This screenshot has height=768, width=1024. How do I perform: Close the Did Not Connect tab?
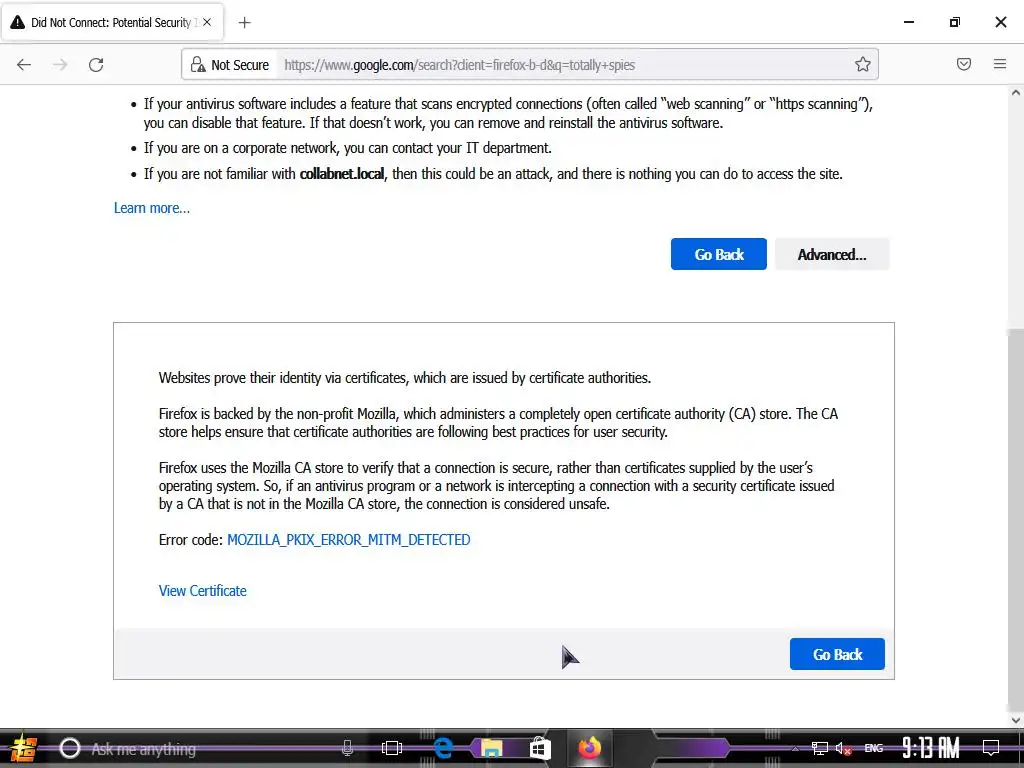(207, 22)
